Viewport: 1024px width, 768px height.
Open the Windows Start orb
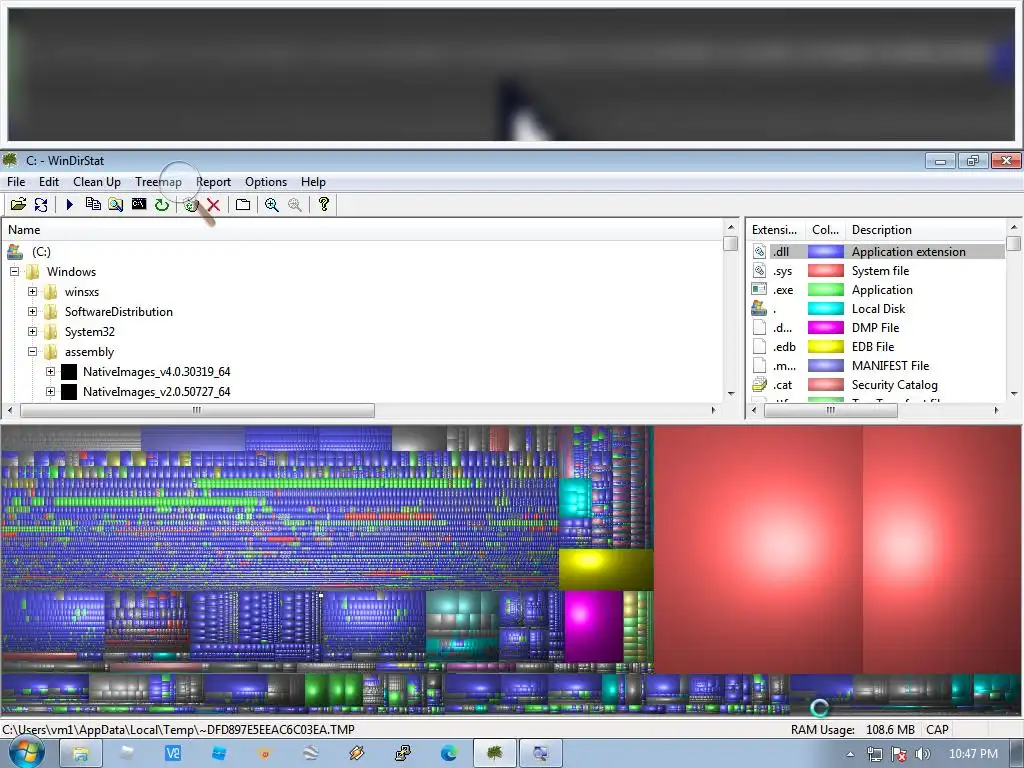(x=26, y=753)
